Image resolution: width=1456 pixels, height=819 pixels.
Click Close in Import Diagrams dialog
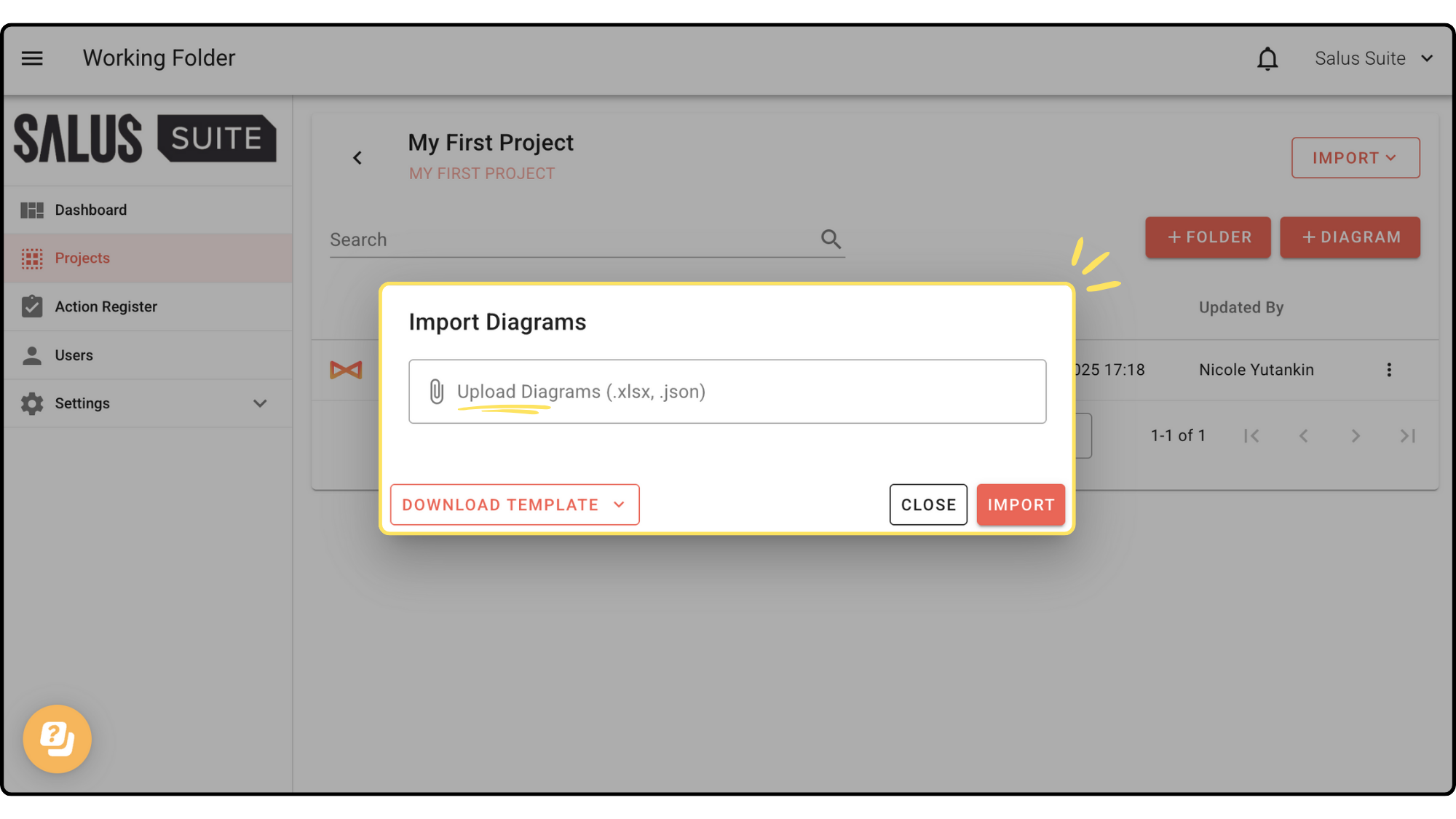pos(928,505)
